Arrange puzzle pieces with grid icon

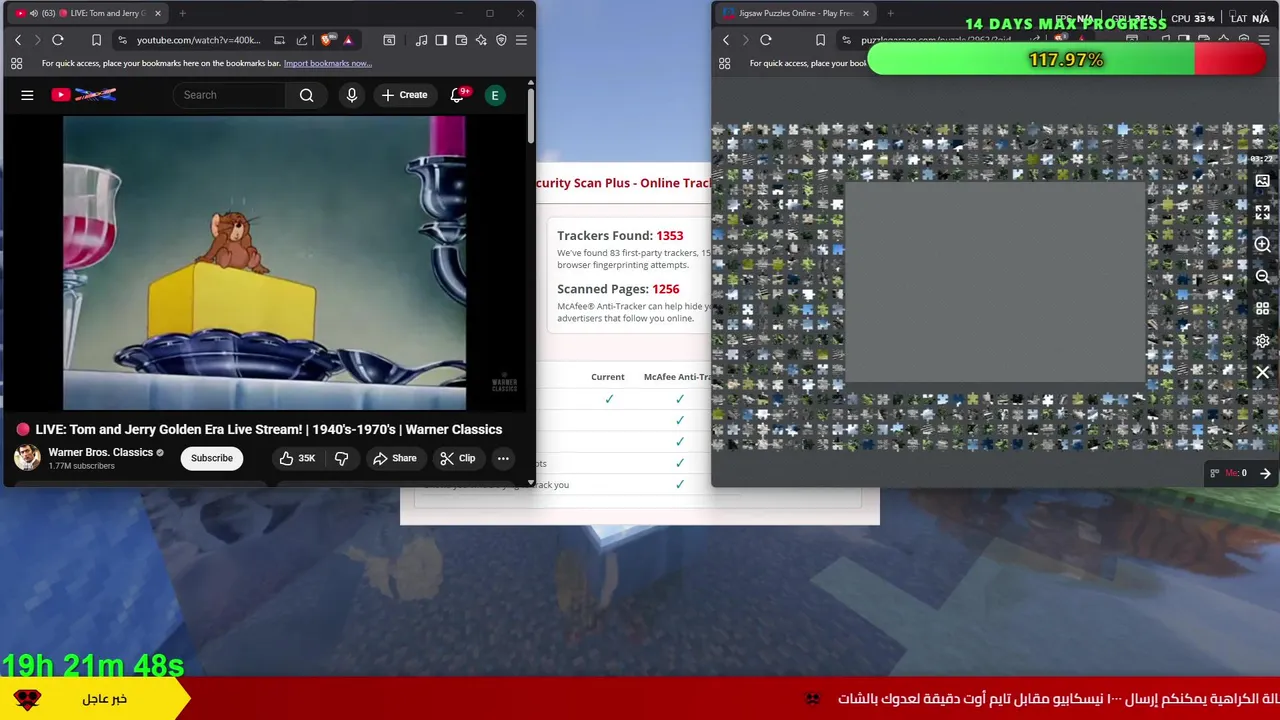tap(1263, 309)
